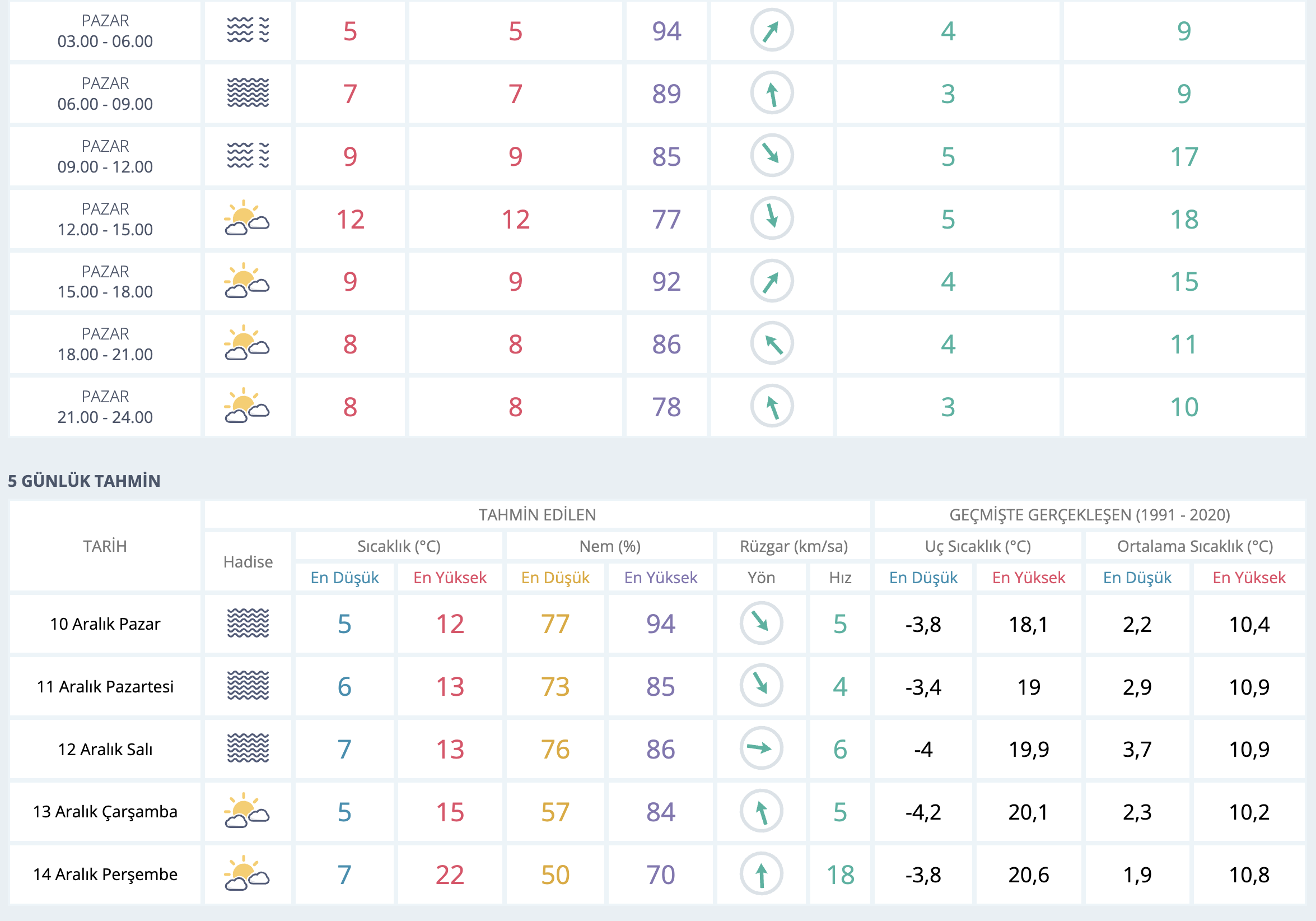1316x921 pixels.
Task: Click wind direction arrow for Pazar 18.00 - 21.00
Action: (772, 343)
